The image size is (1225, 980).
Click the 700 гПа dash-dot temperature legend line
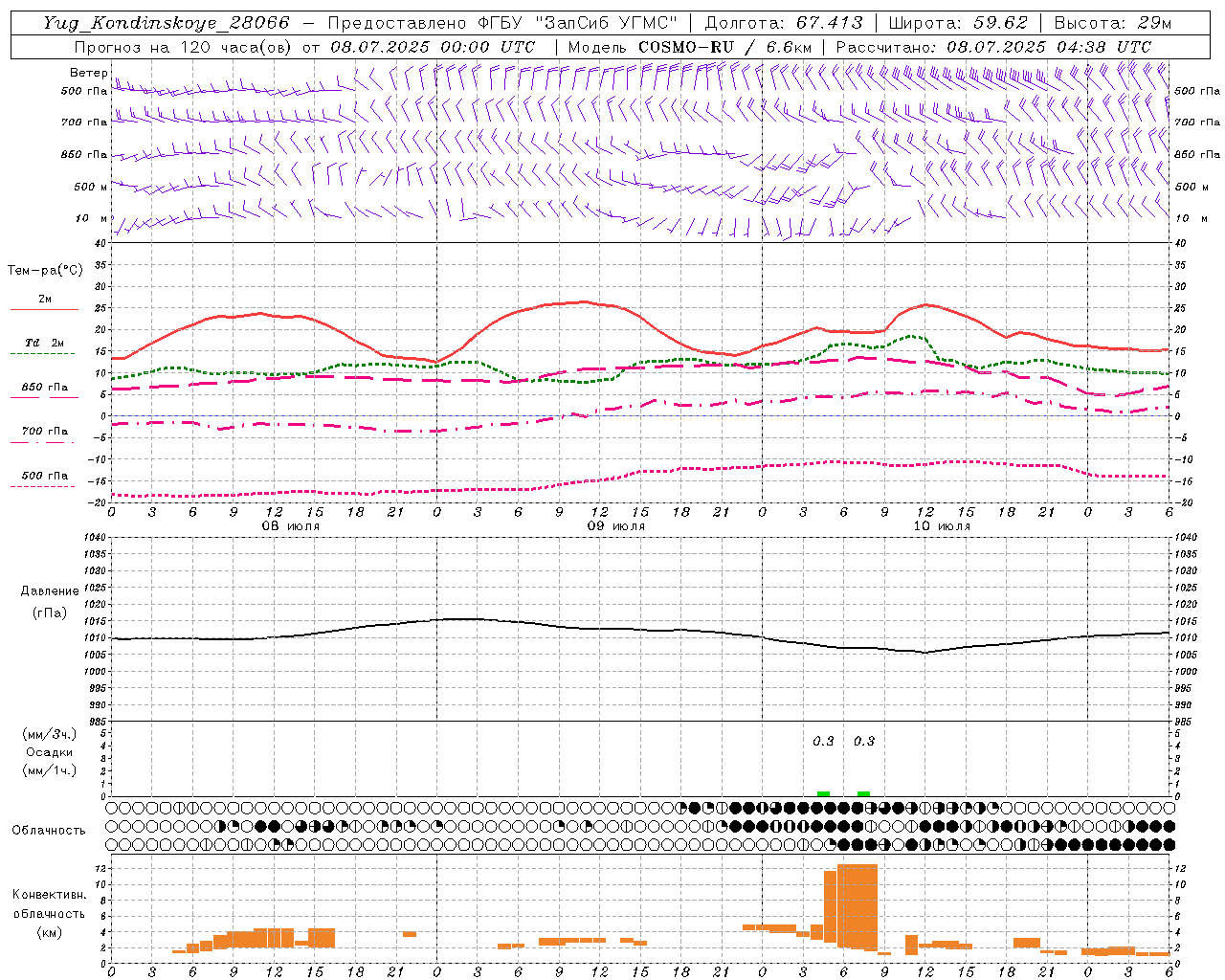pyautogui.click(x=44, y=443)
